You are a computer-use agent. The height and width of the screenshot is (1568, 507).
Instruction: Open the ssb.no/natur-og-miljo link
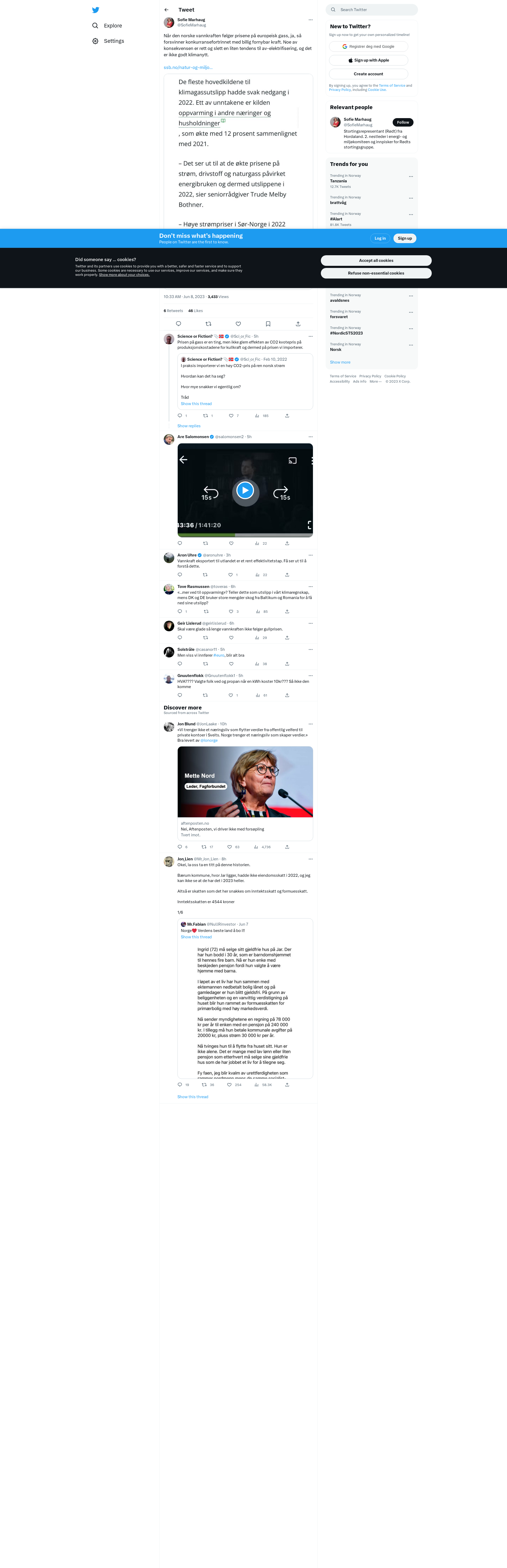coord(188,68)
